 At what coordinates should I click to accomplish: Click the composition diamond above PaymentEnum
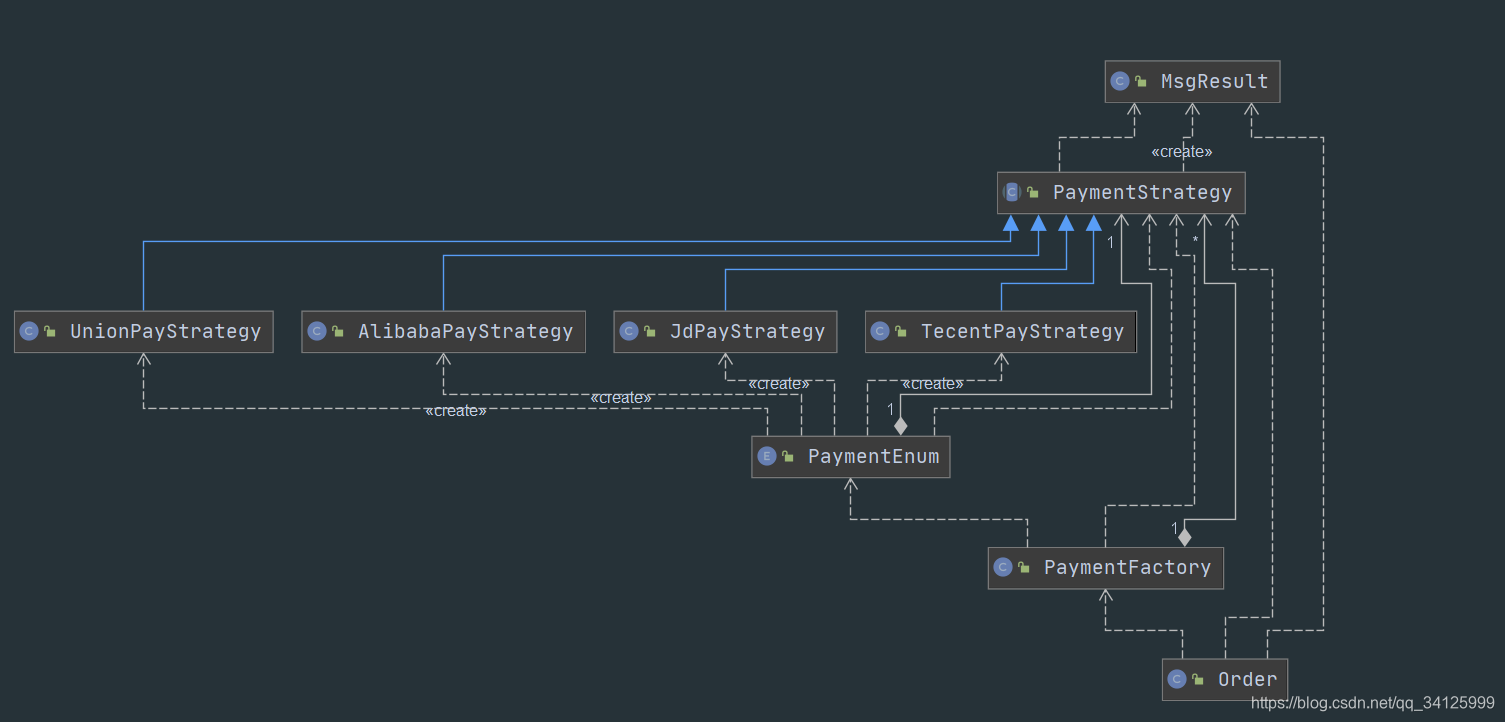901,426
